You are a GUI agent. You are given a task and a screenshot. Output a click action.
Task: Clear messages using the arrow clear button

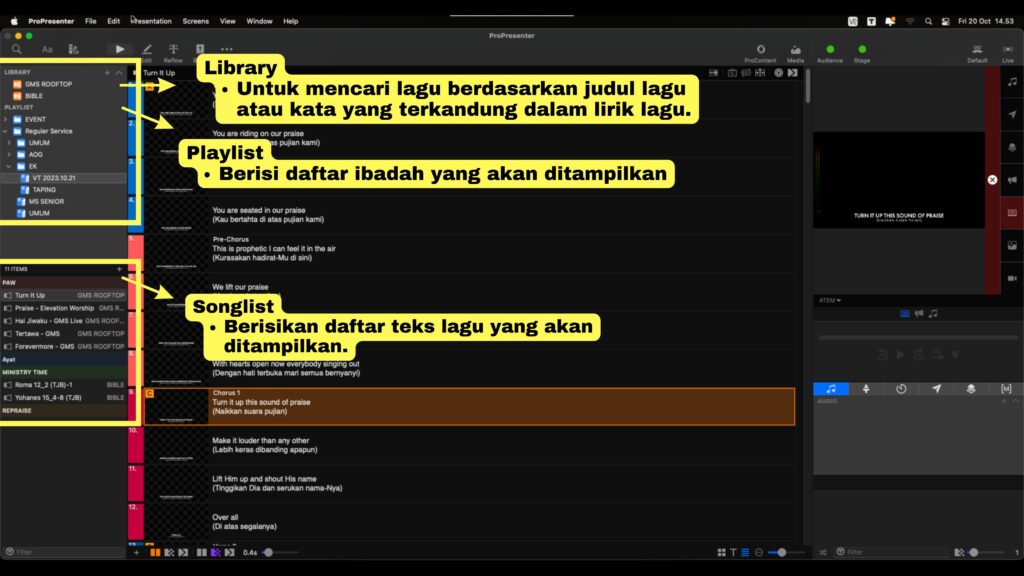(x=1012, y=115)
